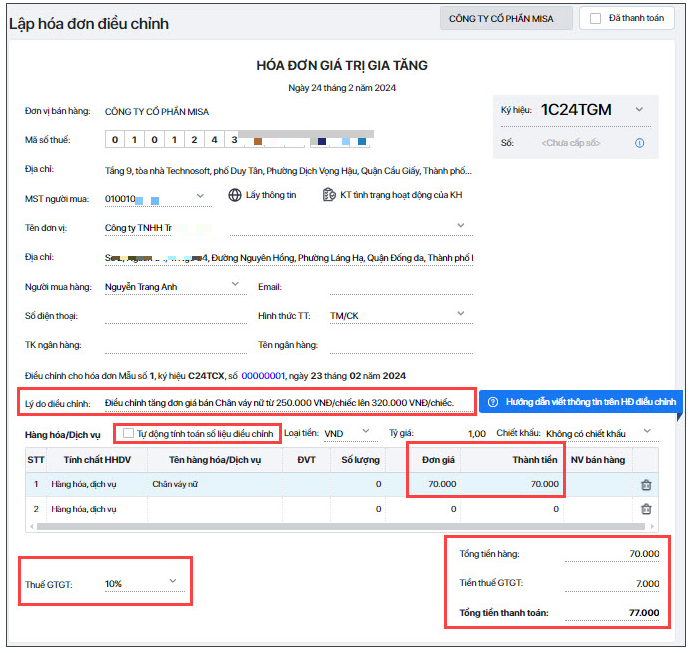The image size is (692, 653).
Task: Click the table scrollbar left arrow
Action: point(31,526)
